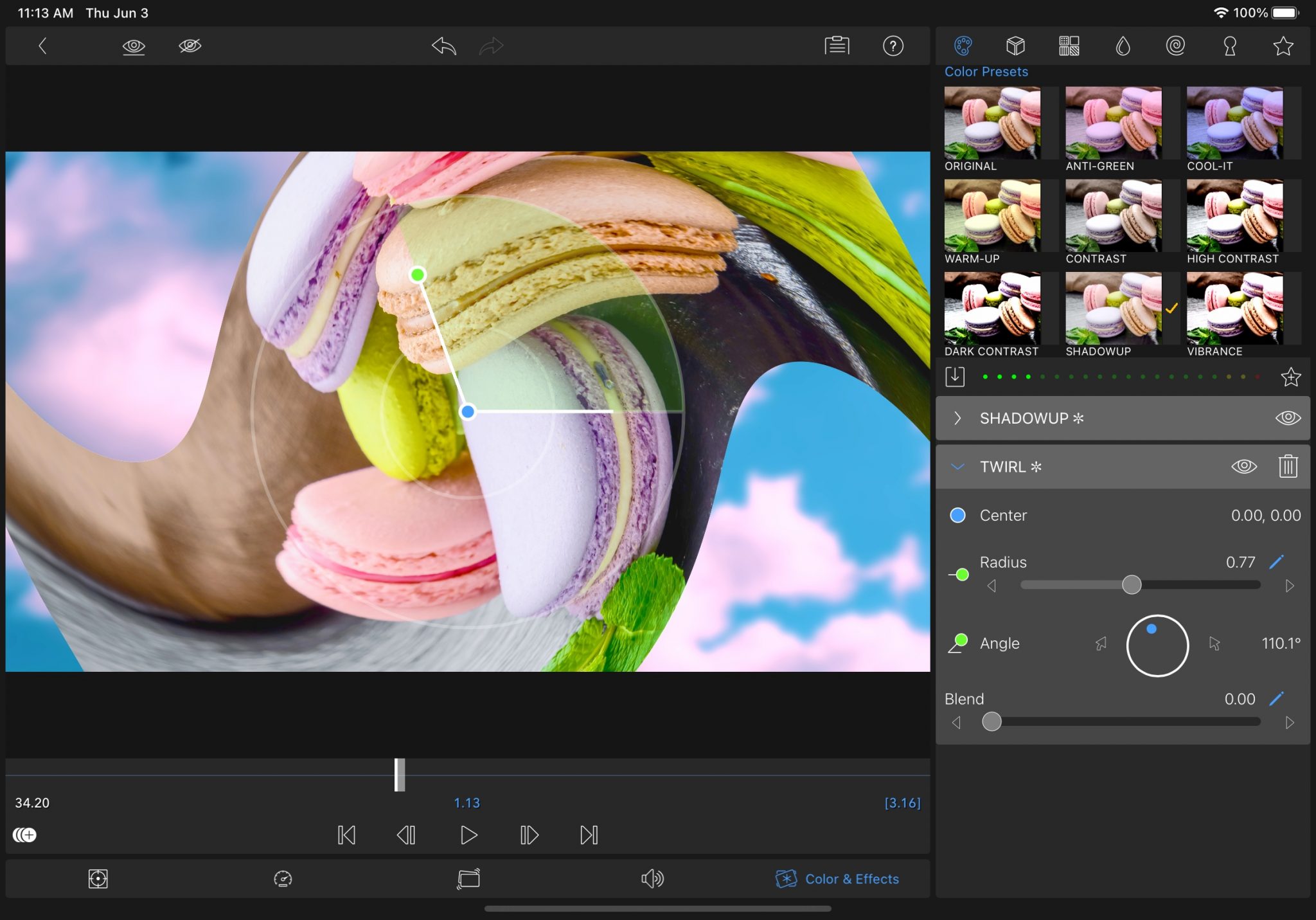Click the Blend slider handle
The image size is (1316, 920).
coord(992,722)
